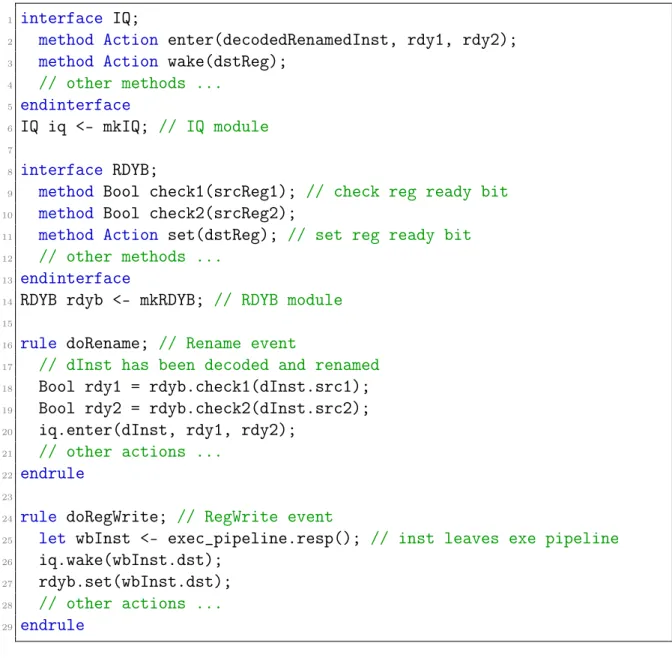This screenshot has width=672, height=664.
Task: Click the '// check reg ready bit' comment
Action: [x=407, y=192]
